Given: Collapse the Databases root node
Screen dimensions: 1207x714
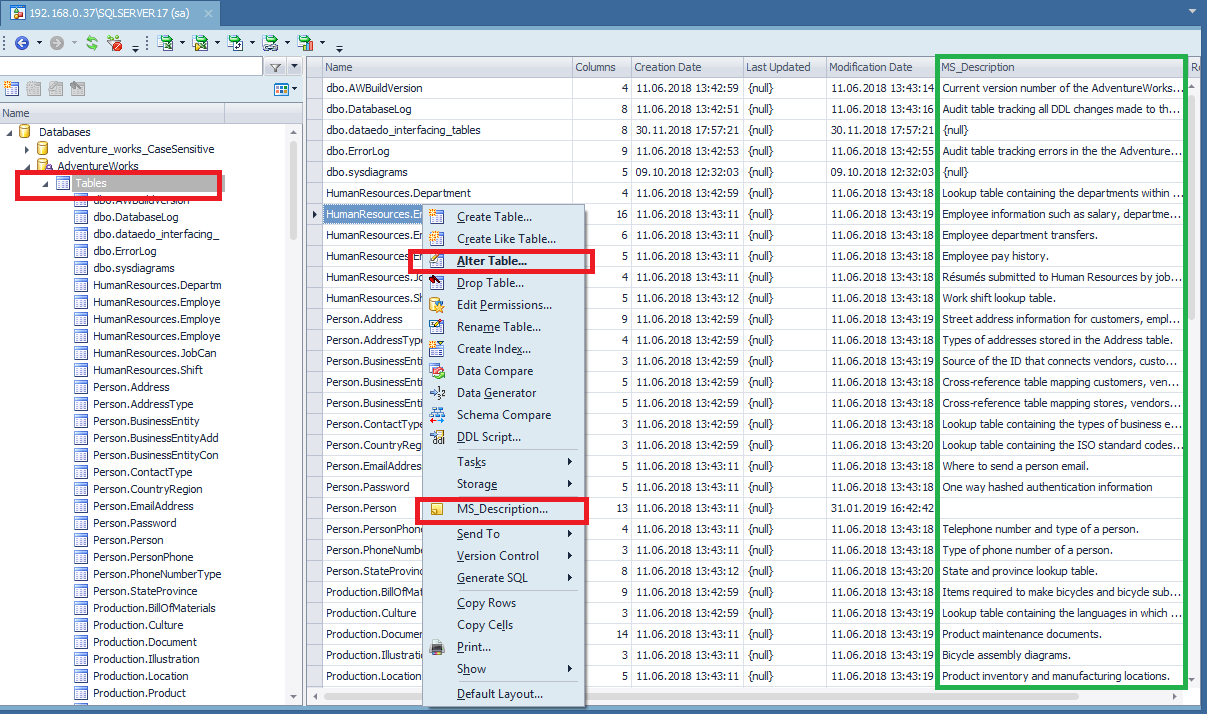Looking at the screenshot, I should pos(9,132).
